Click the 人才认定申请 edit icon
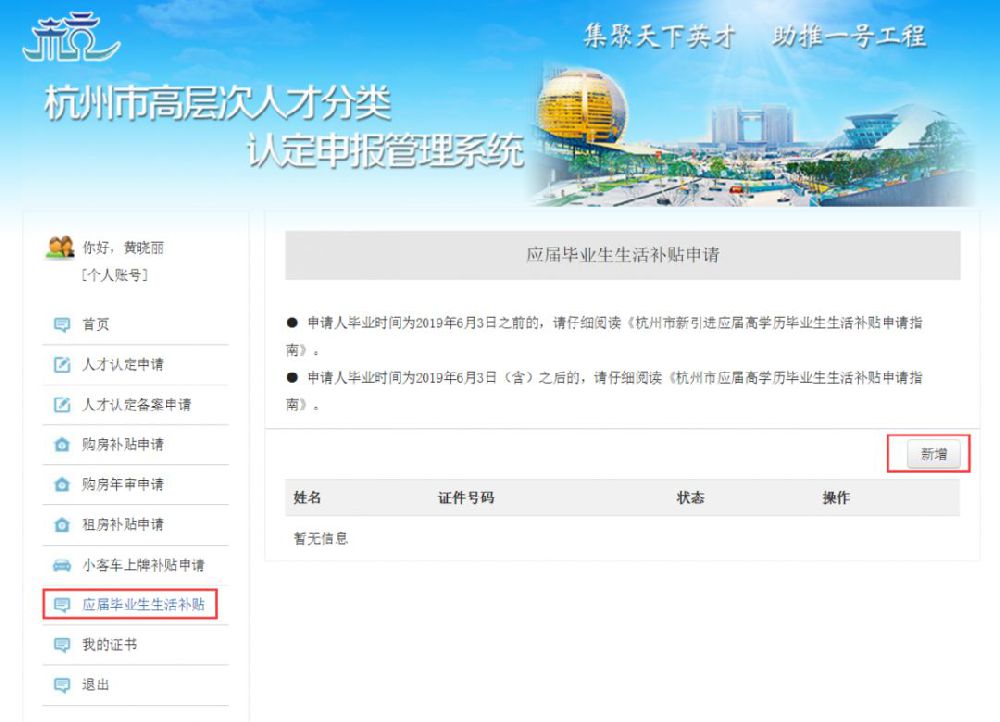 [62, 365]
